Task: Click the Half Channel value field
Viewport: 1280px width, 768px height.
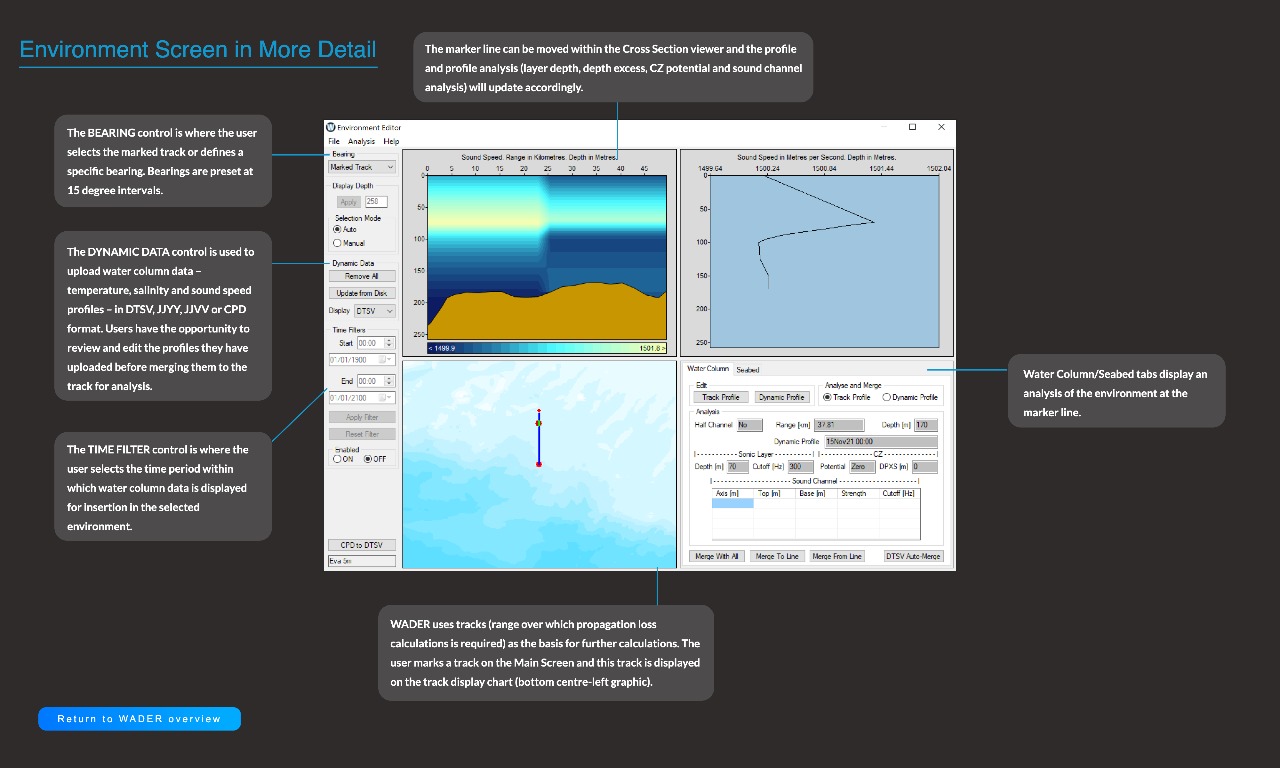Action: coord(750,425)
